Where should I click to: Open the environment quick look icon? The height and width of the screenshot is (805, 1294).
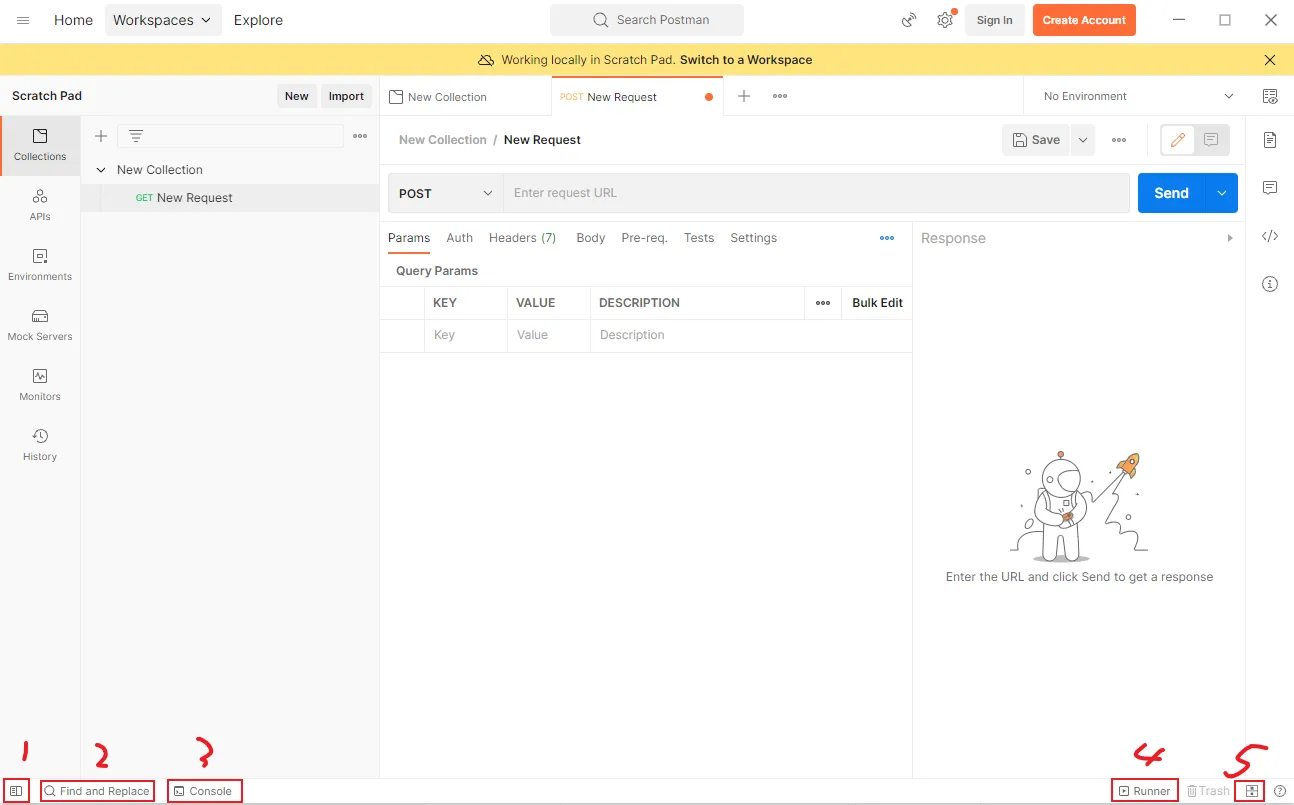pos(1270,96)
